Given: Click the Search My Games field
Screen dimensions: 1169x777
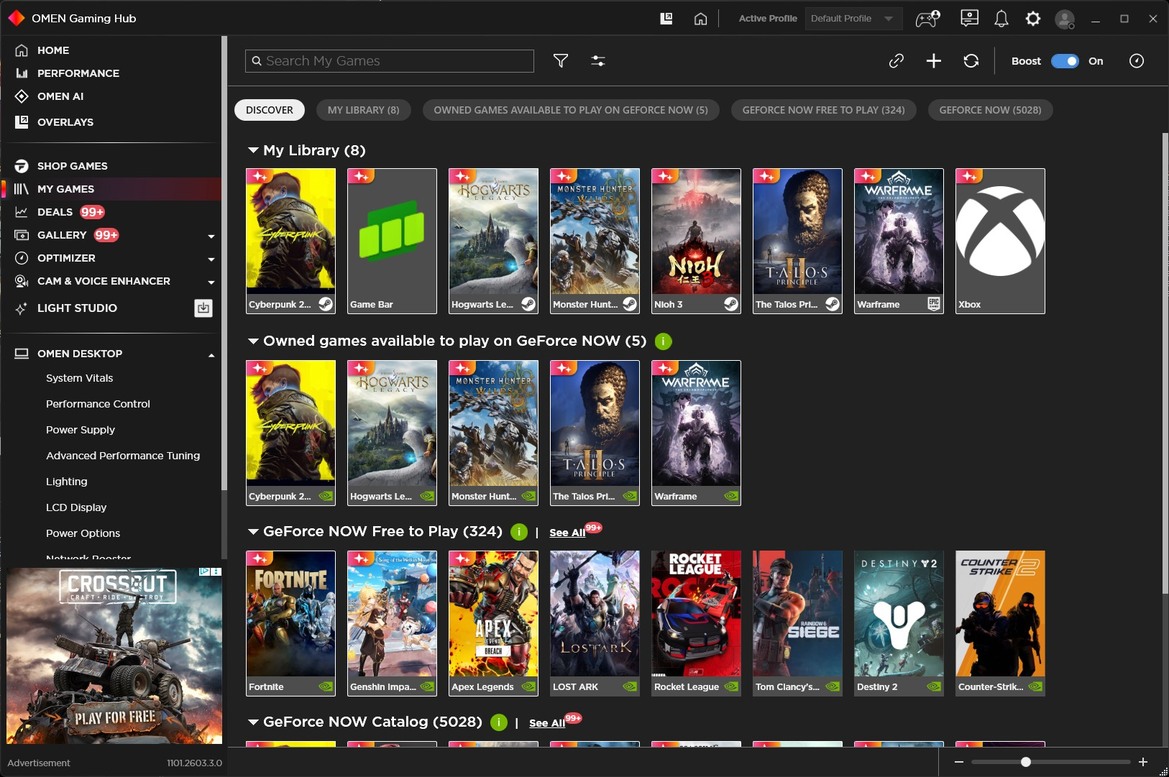Looking at the screenshot, I should point(389,61).
